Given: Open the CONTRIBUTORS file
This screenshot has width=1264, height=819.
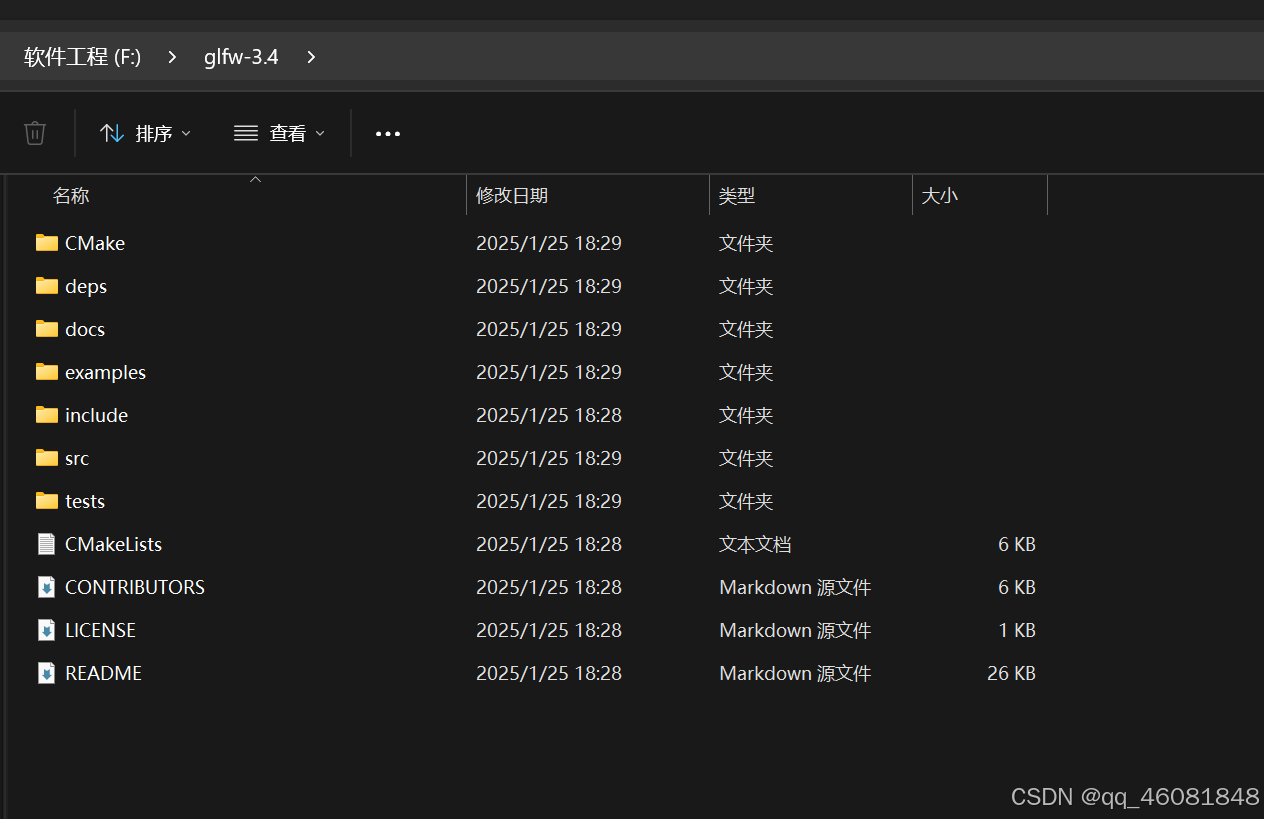Looking at the screenshot, I should (134, 587).
